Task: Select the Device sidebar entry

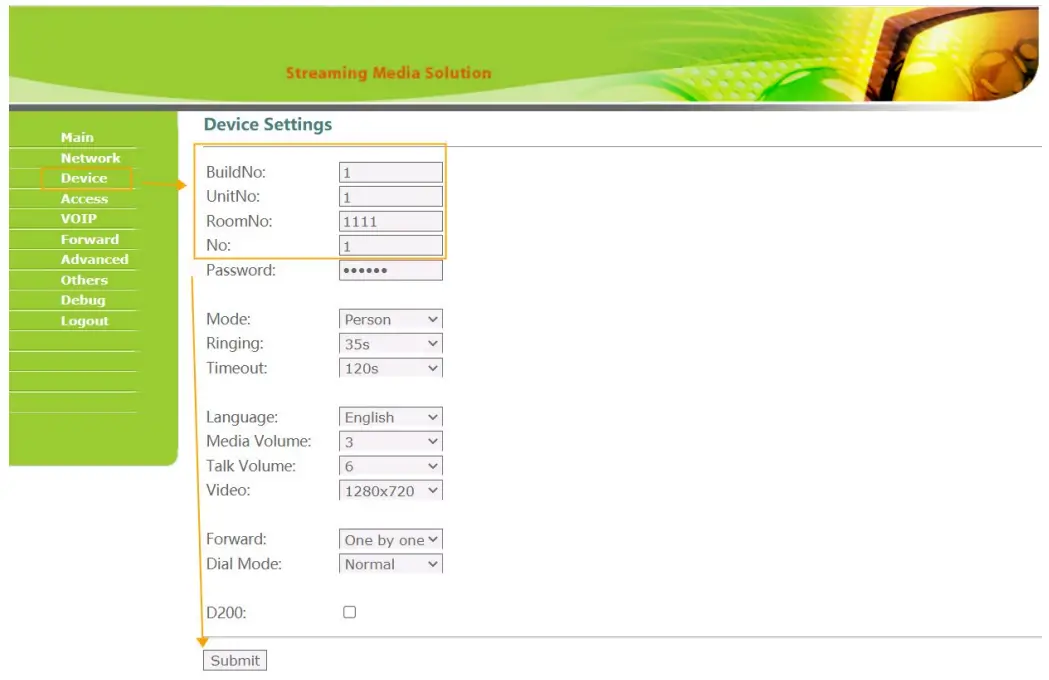Action: 84,178
